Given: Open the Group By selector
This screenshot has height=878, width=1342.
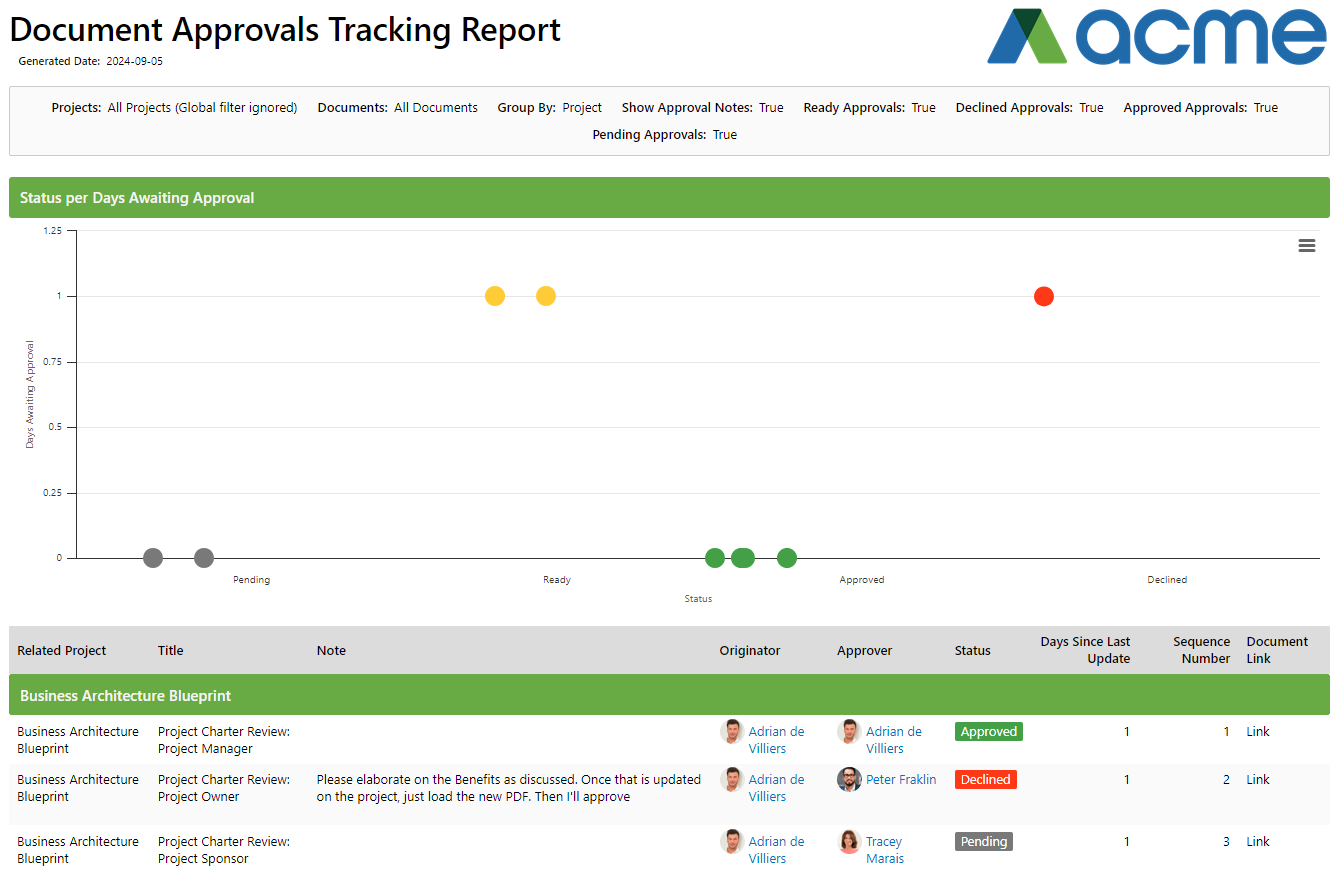Looking at the screenshot, I should tap(581, 107).
